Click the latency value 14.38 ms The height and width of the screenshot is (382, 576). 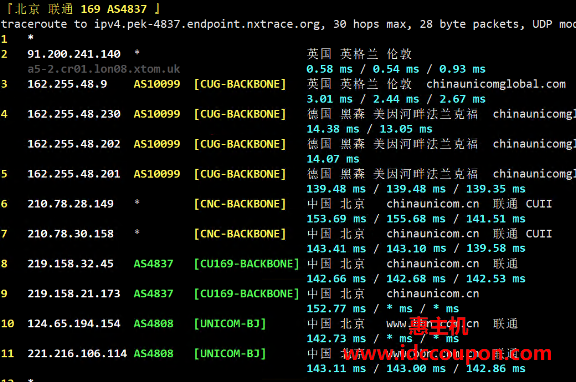333,129
